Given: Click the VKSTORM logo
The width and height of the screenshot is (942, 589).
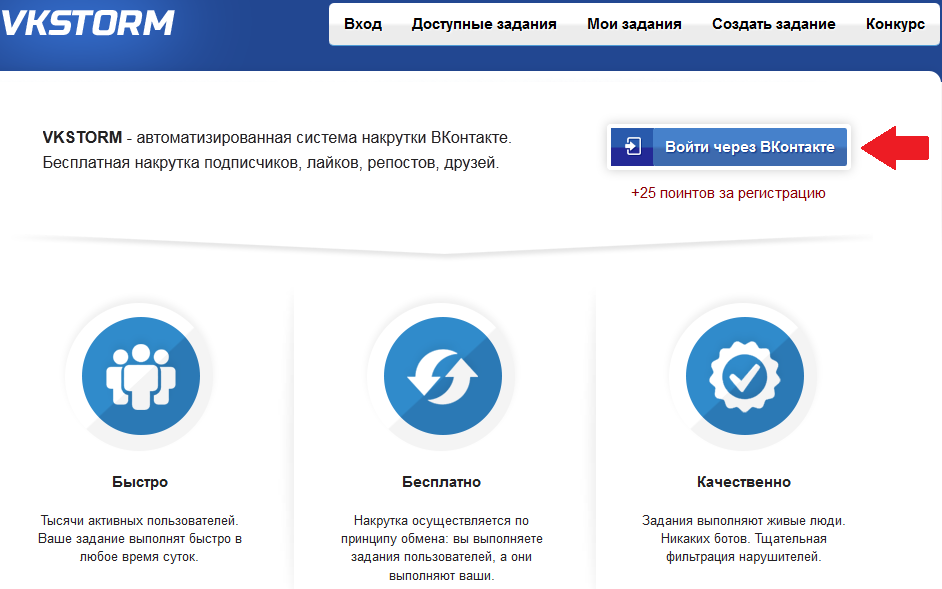Looking at the screenshot, I should coord(88,23).
